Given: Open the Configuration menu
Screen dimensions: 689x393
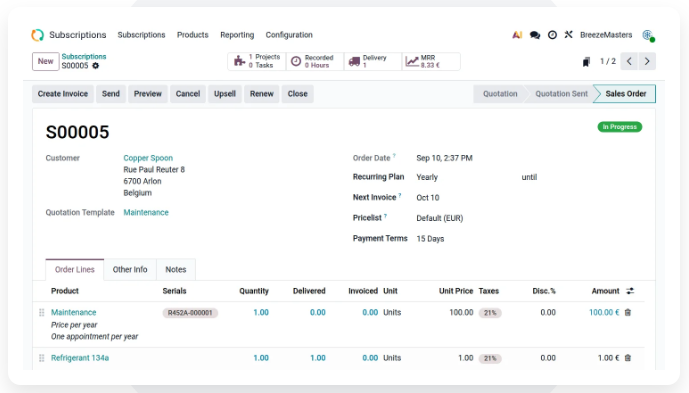Looking at the screenshot, I should (x=289, y=35).
